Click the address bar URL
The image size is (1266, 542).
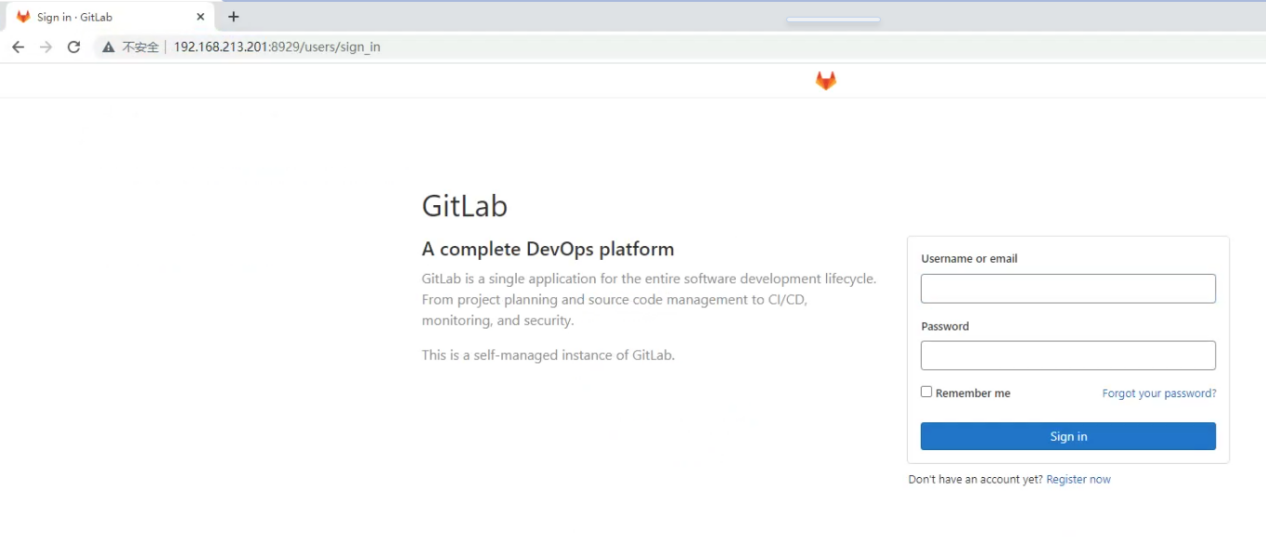277,47
